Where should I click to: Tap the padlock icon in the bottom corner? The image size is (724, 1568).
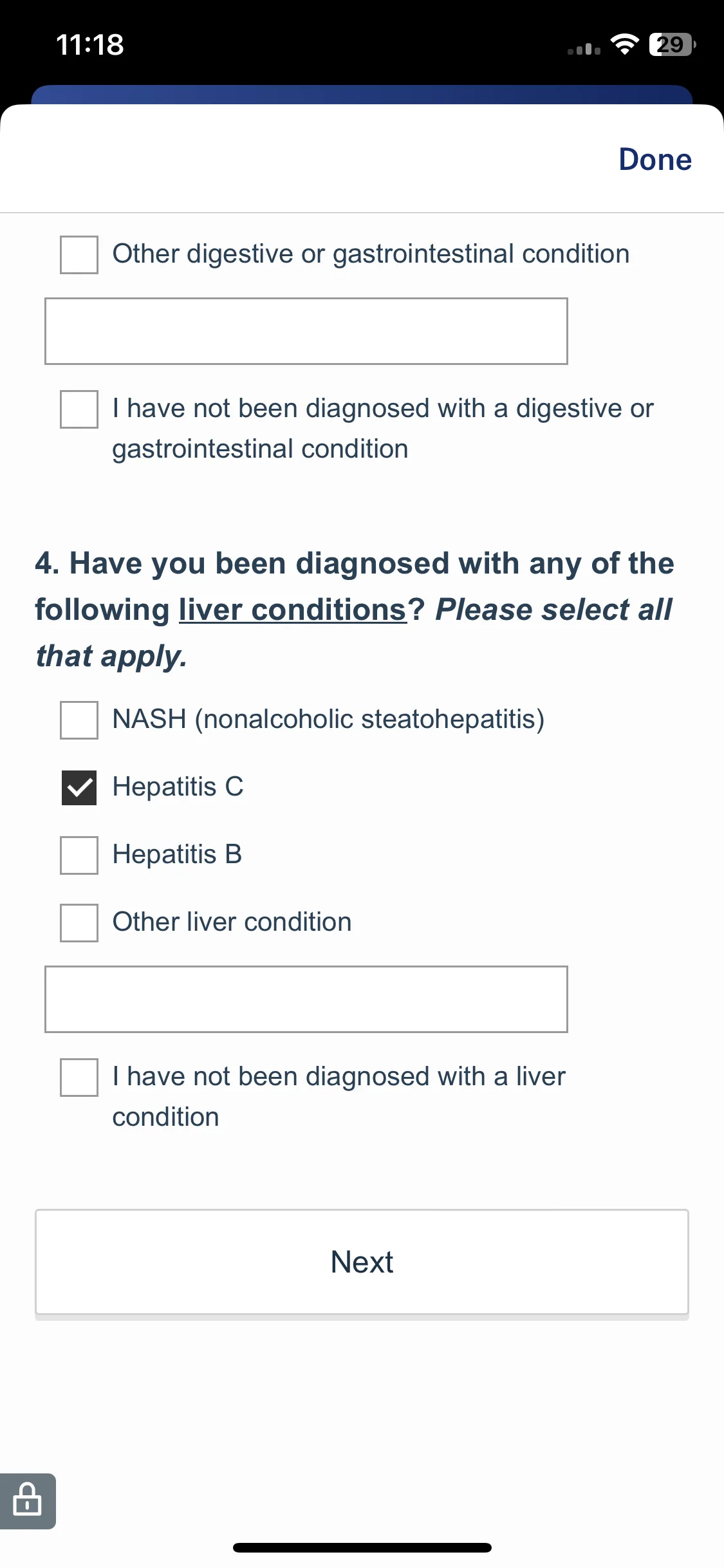[x=27, y=1500]
